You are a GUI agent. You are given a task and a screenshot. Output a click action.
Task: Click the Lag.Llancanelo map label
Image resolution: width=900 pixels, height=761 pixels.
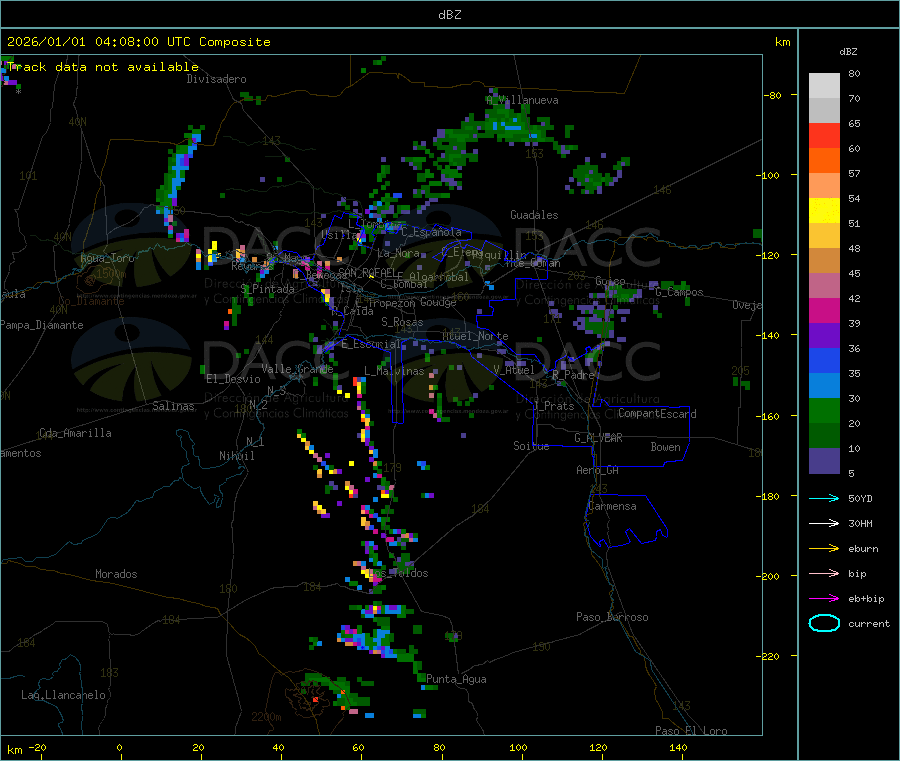pos(64,695)
